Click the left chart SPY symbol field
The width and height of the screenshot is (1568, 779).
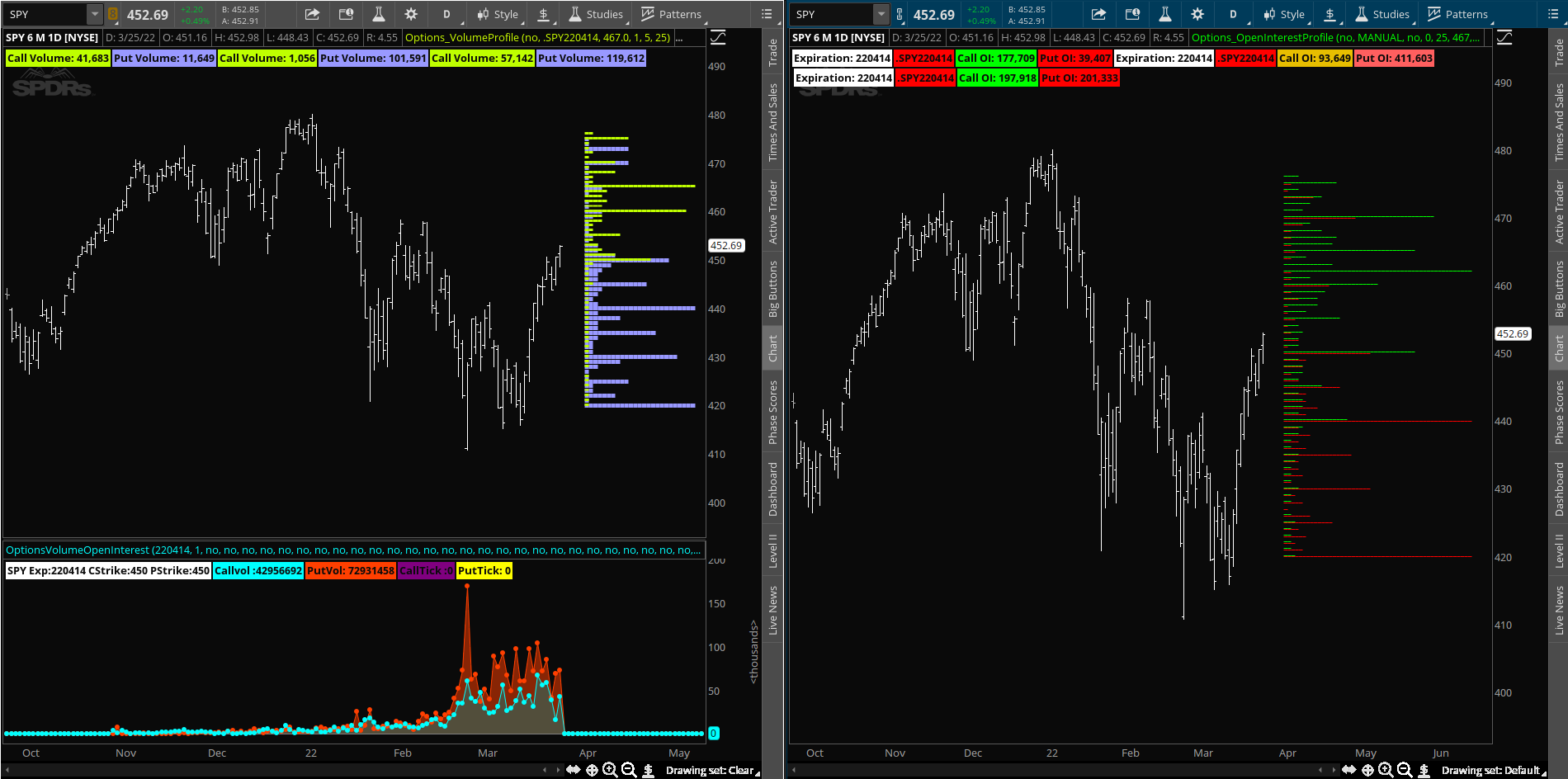pyautogui.click(x=46, y=14)
